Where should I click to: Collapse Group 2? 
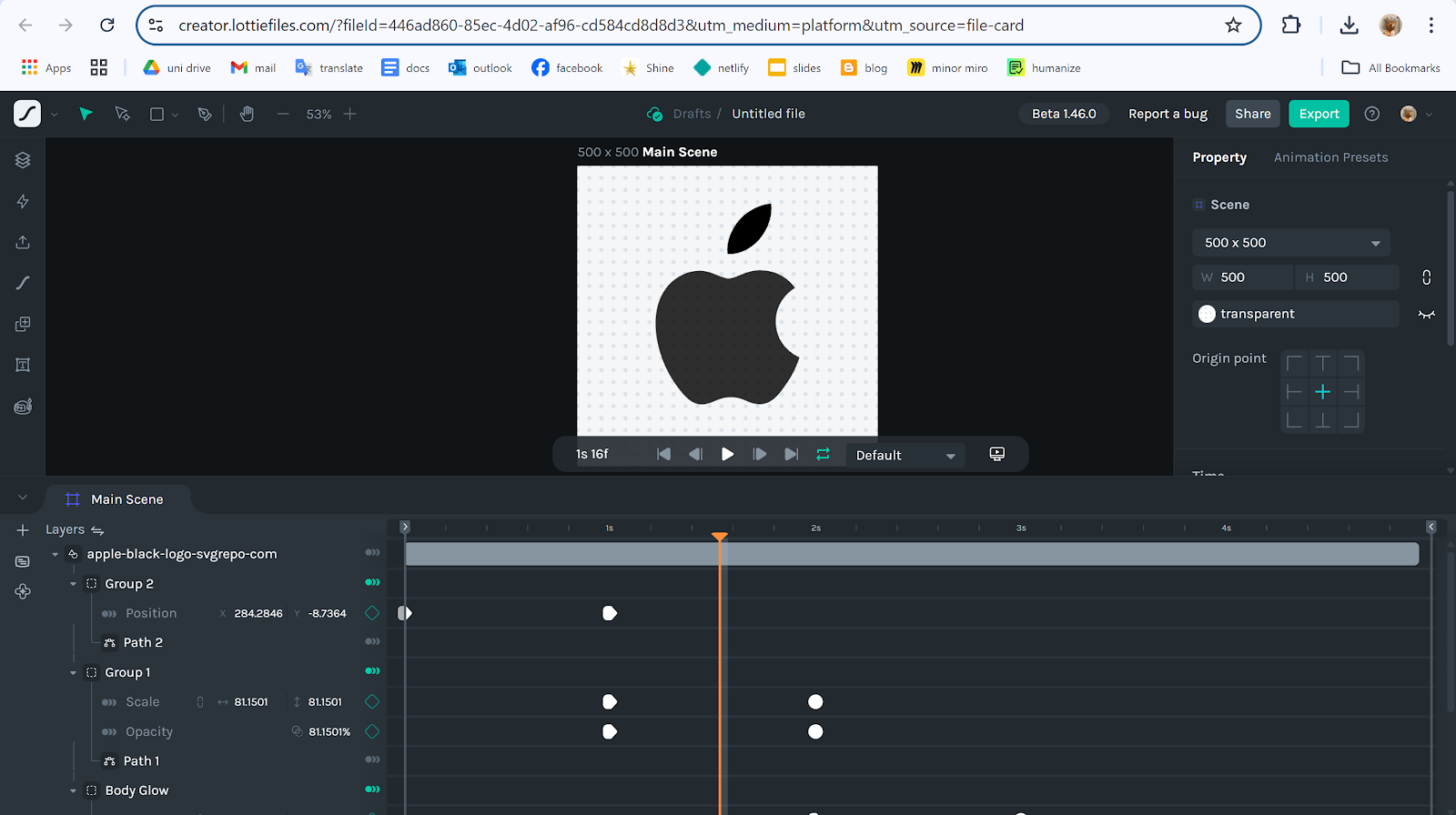(73, 584)
